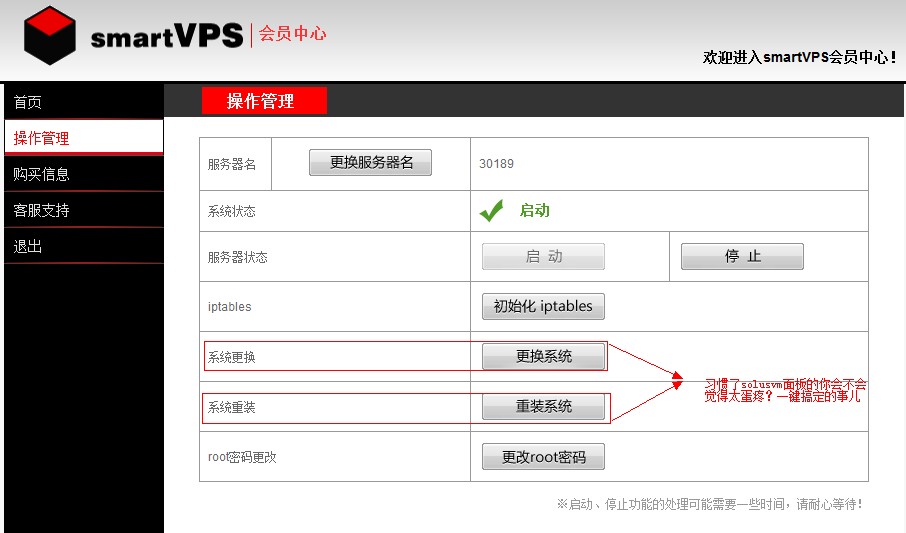Click the 重装系统 button

pos(543,407)
